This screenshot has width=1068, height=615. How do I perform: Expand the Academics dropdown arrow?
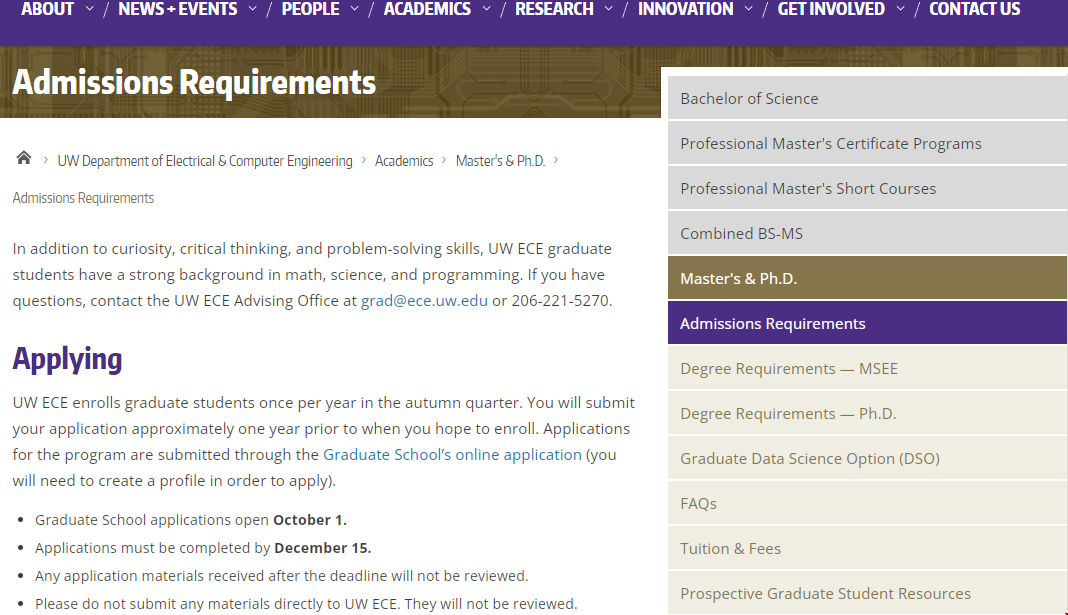[x=487, y=9]
